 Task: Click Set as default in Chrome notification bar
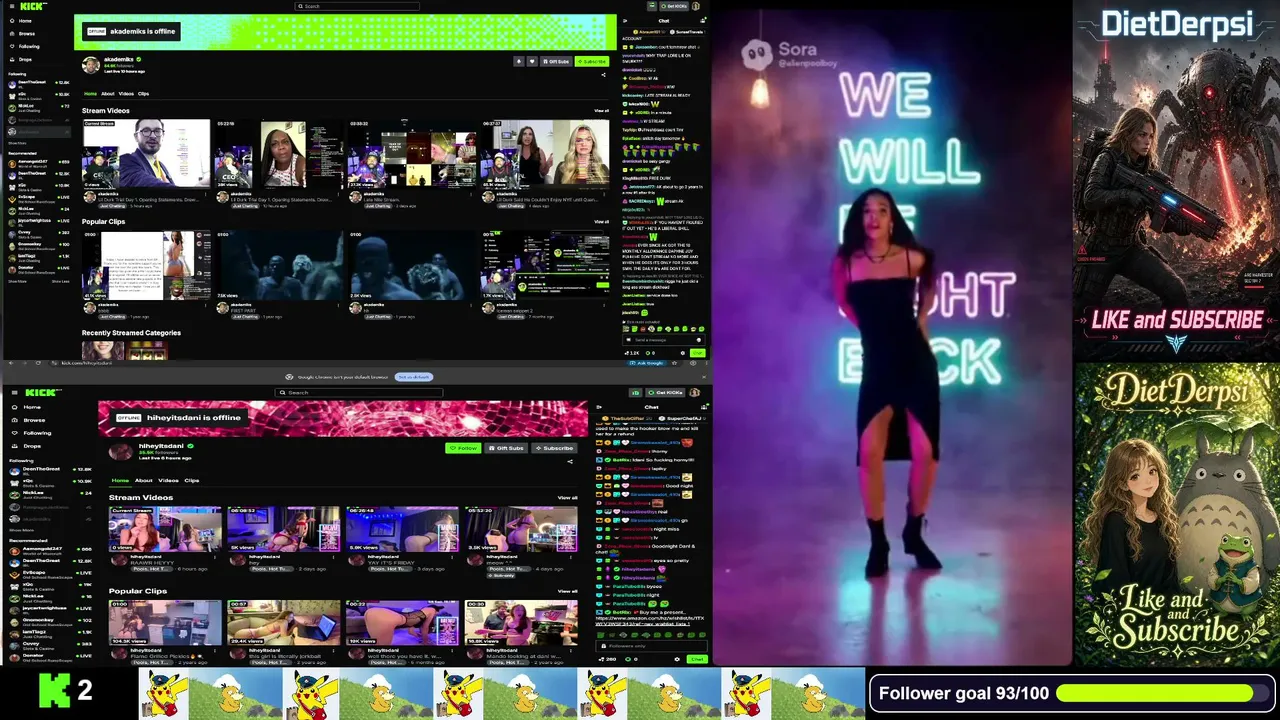[x=413, y=377]
